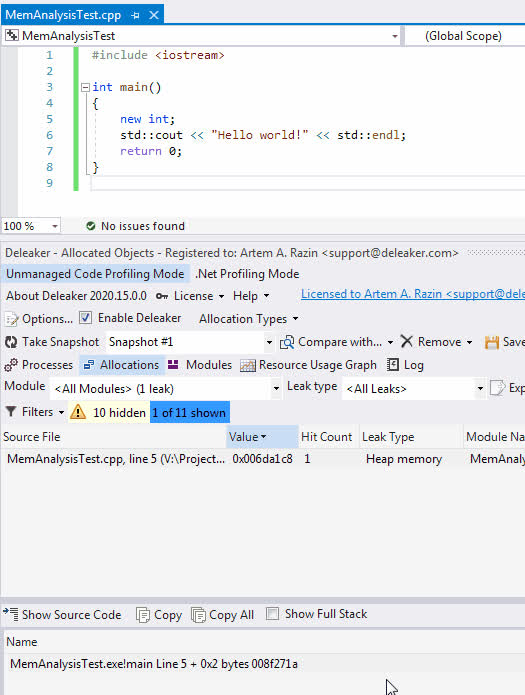Open the 100 % zoom dropdown
The height and width of the screenshot is (695, 525).
tap(55, 226)
